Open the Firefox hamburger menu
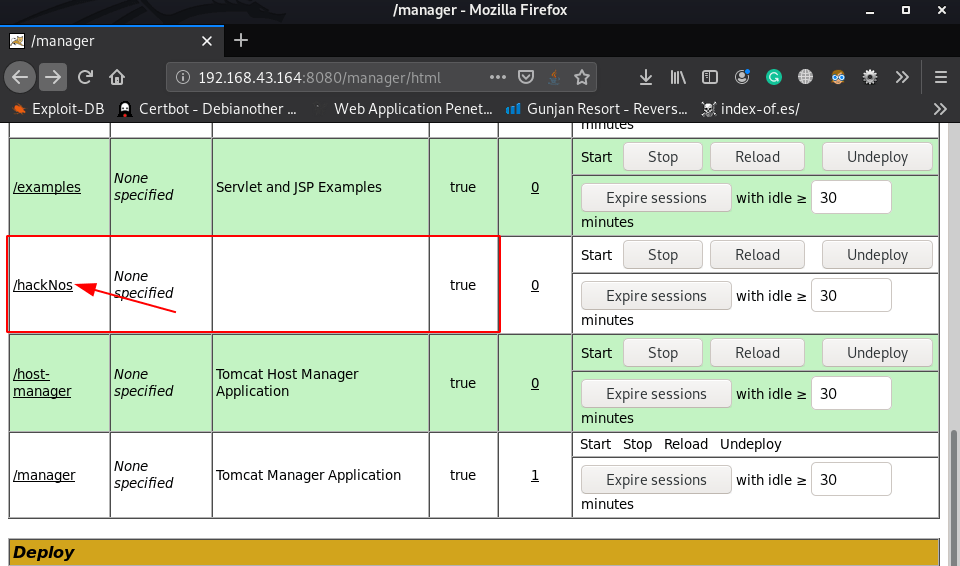 [941, 77]
